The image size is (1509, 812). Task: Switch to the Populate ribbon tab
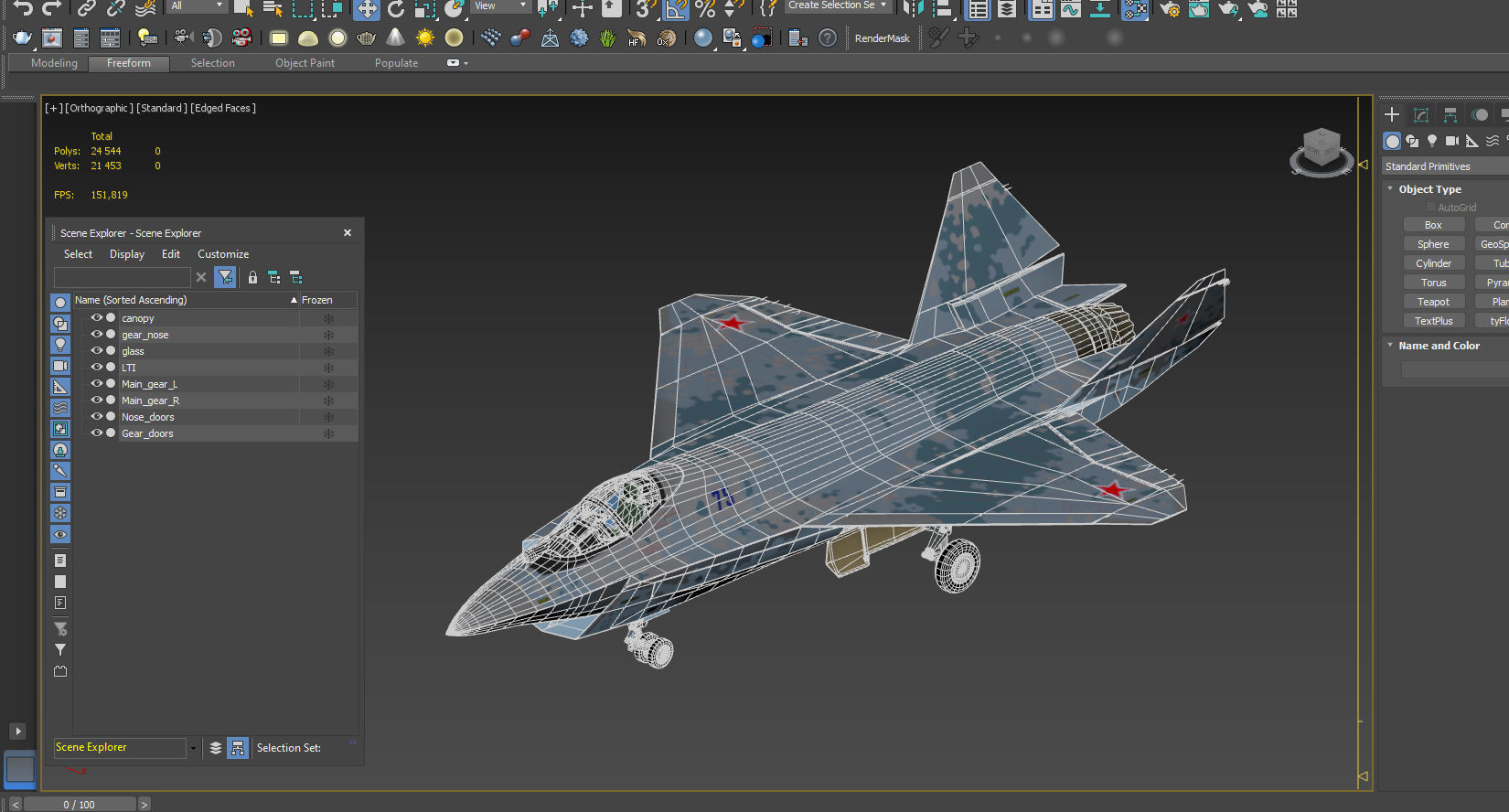click(x=396, y=63)
